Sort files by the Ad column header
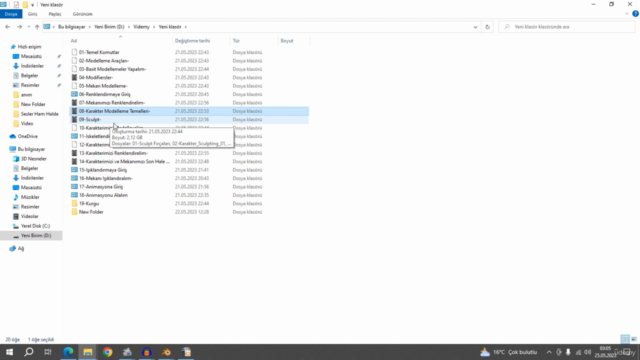Image resolution: width=640 pixels, height=360 pixels. click(74, 41)
